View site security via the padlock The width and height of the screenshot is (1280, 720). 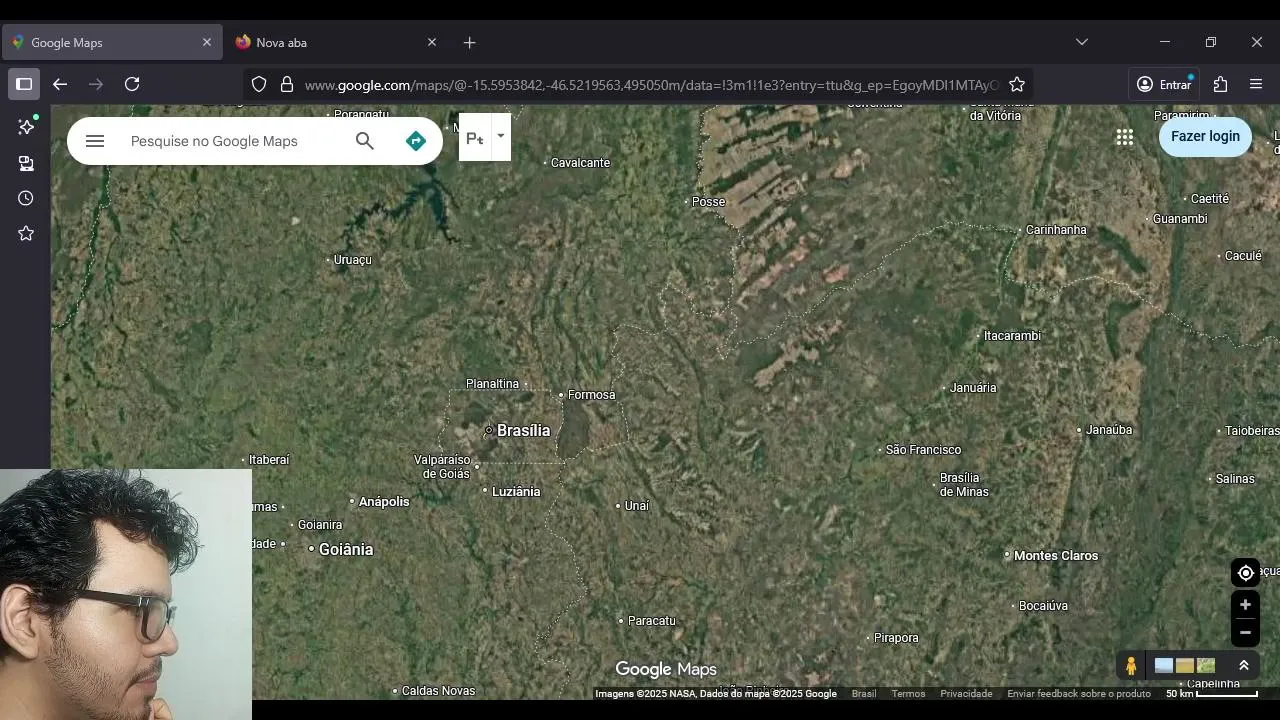[287, 85]
